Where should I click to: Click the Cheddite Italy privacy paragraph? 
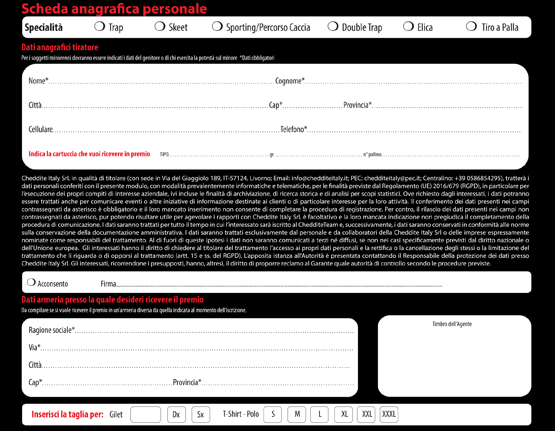tap(275, 221)
